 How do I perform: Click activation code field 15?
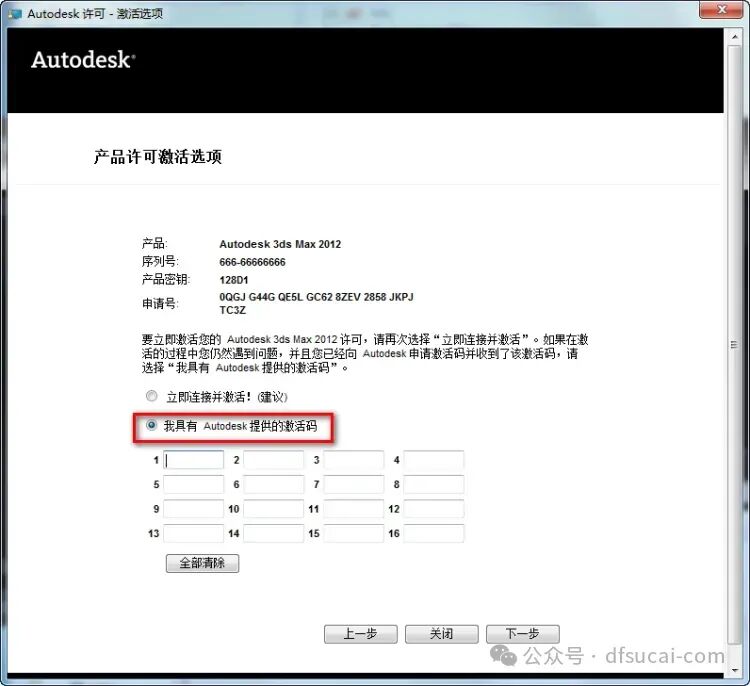click(353, 533)
